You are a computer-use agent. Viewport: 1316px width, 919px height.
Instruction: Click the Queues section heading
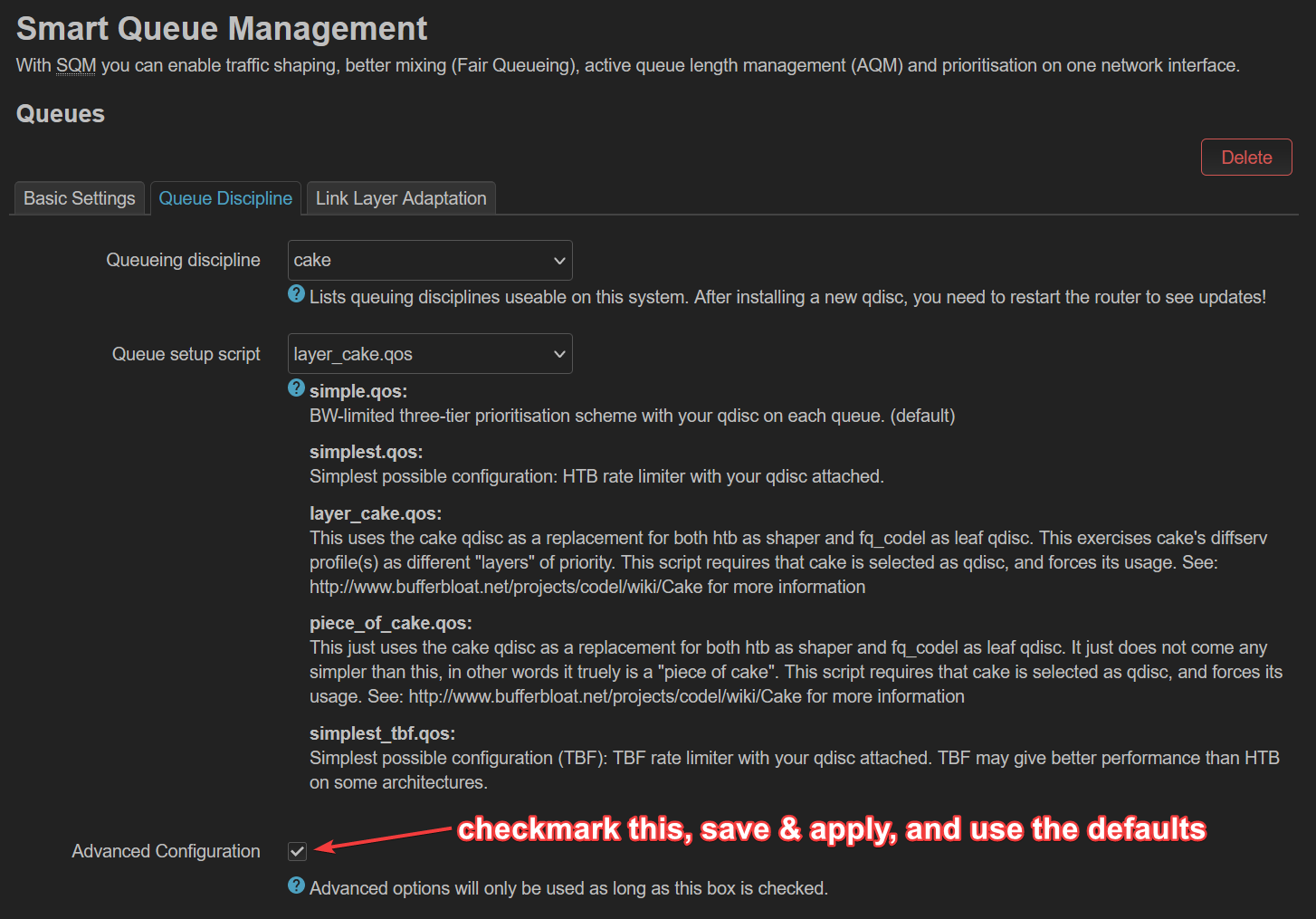[x=61, y=114]
